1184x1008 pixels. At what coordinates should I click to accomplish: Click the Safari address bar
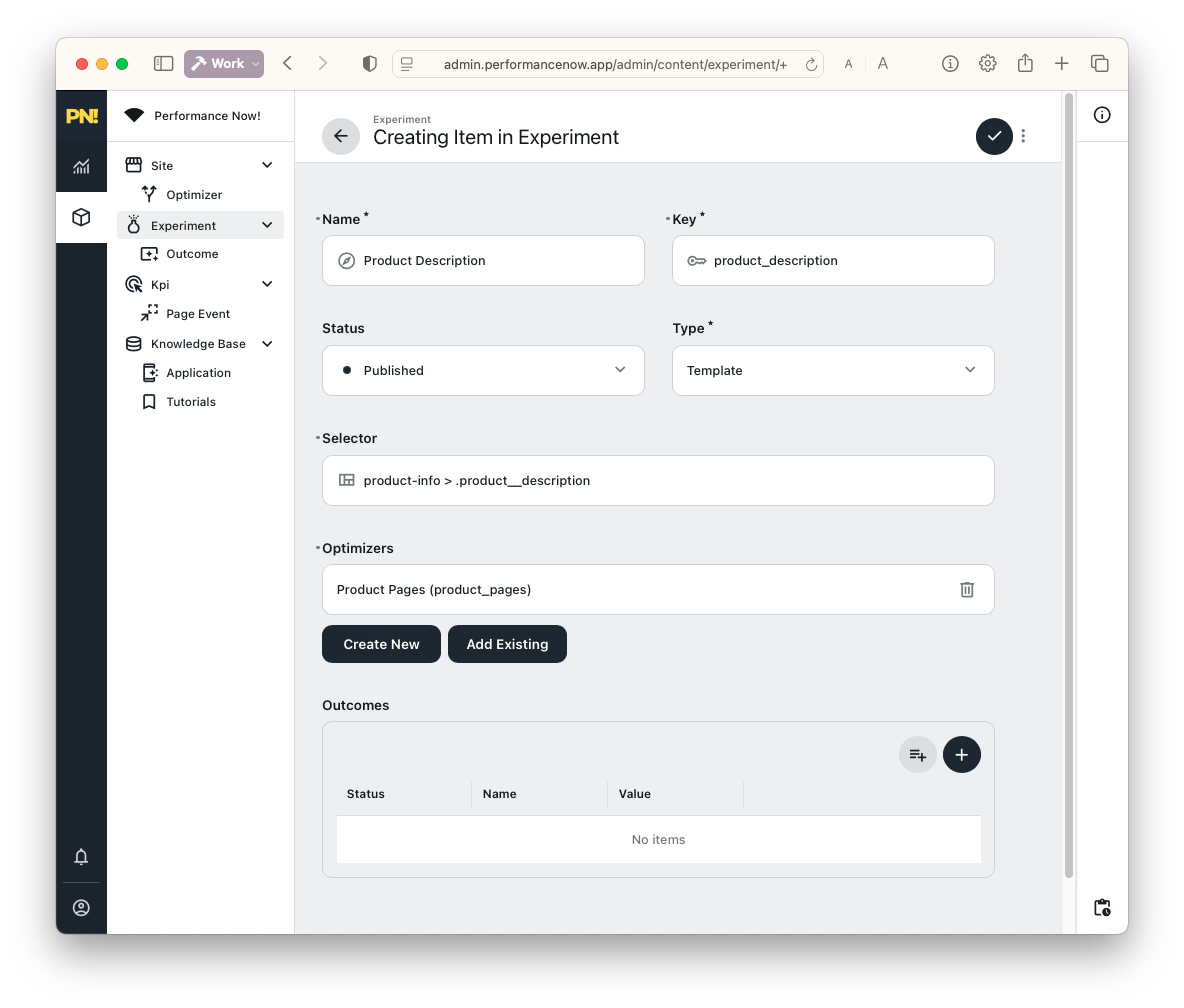[608, 64]
